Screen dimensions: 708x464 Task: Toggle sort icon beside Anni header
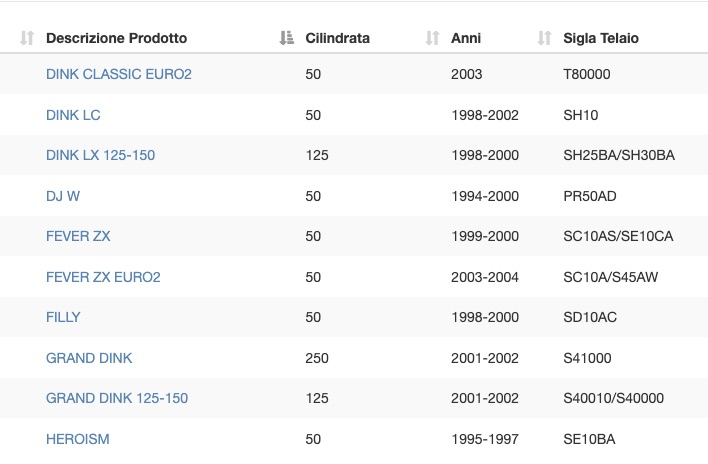pos(433,38)
